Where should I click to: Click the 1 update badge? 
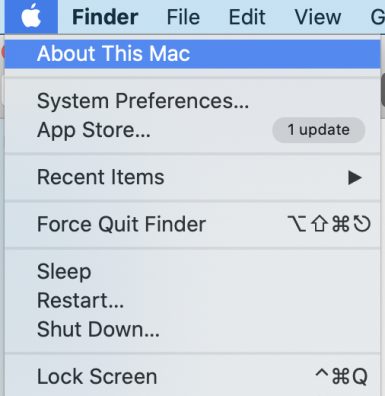click(319, 130)
